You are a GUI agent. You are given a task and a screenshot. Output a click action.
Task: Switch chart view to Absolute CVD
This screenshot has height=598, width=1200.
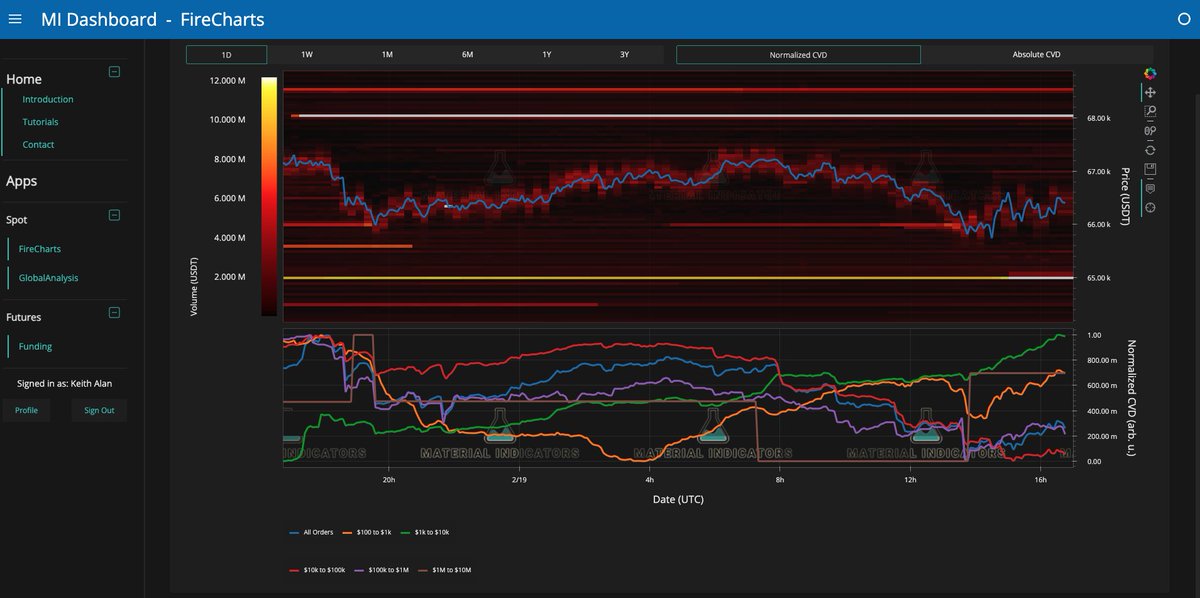click(1036, 54)
